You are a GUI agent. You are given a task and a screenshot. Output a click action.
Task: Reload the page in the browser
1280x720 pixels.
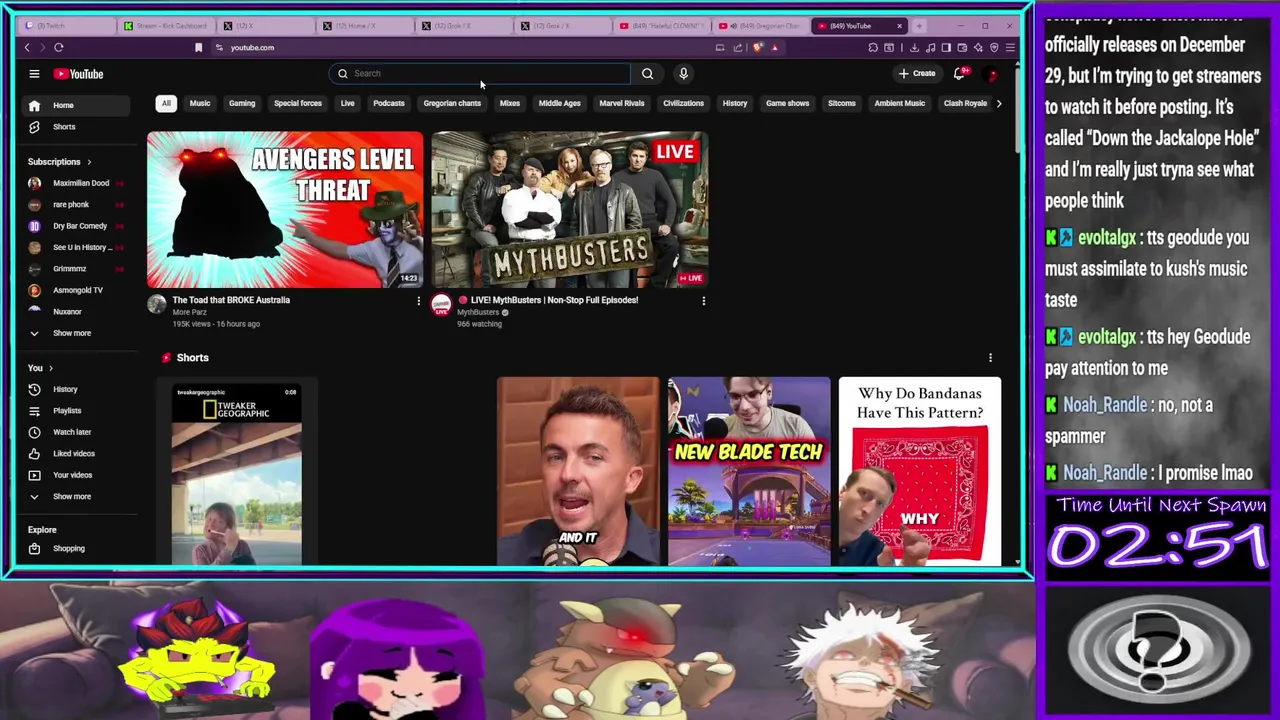click(x=59, y=47)
